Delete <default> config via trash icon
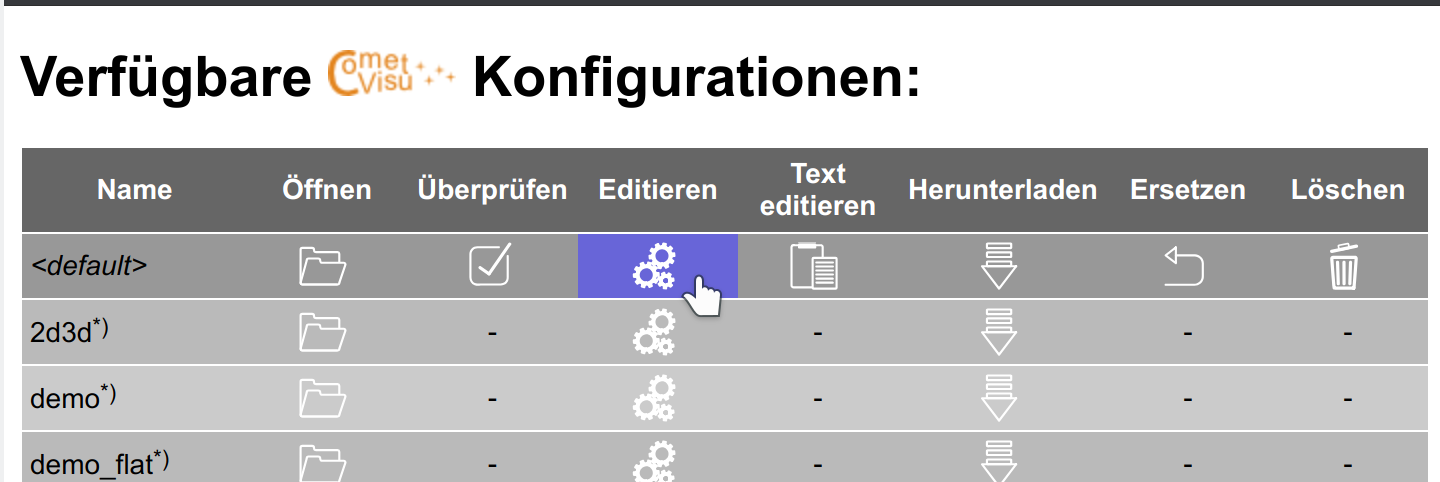Screen dimensions: 1440x482 coord(1344,267)
